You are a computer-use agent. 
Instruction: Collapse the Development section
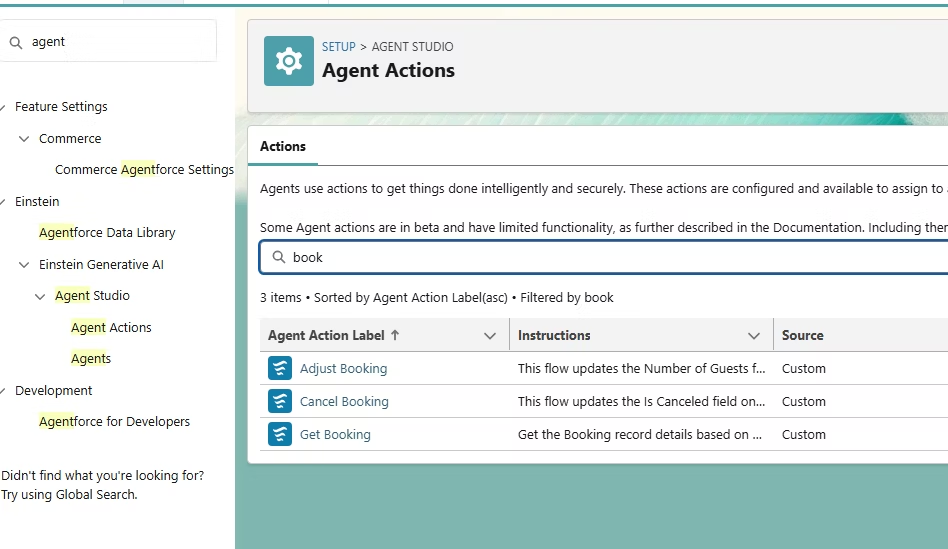point(3,391)
